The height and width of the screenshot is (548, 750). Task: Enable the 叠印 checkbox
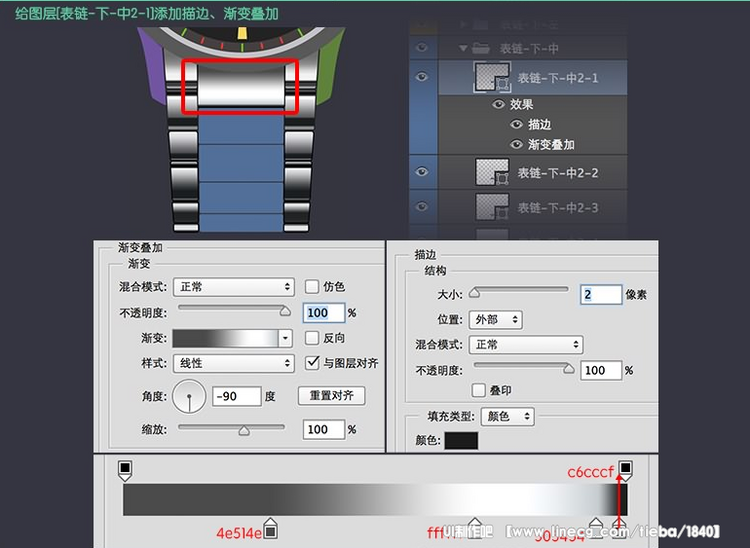coord(478,390)
